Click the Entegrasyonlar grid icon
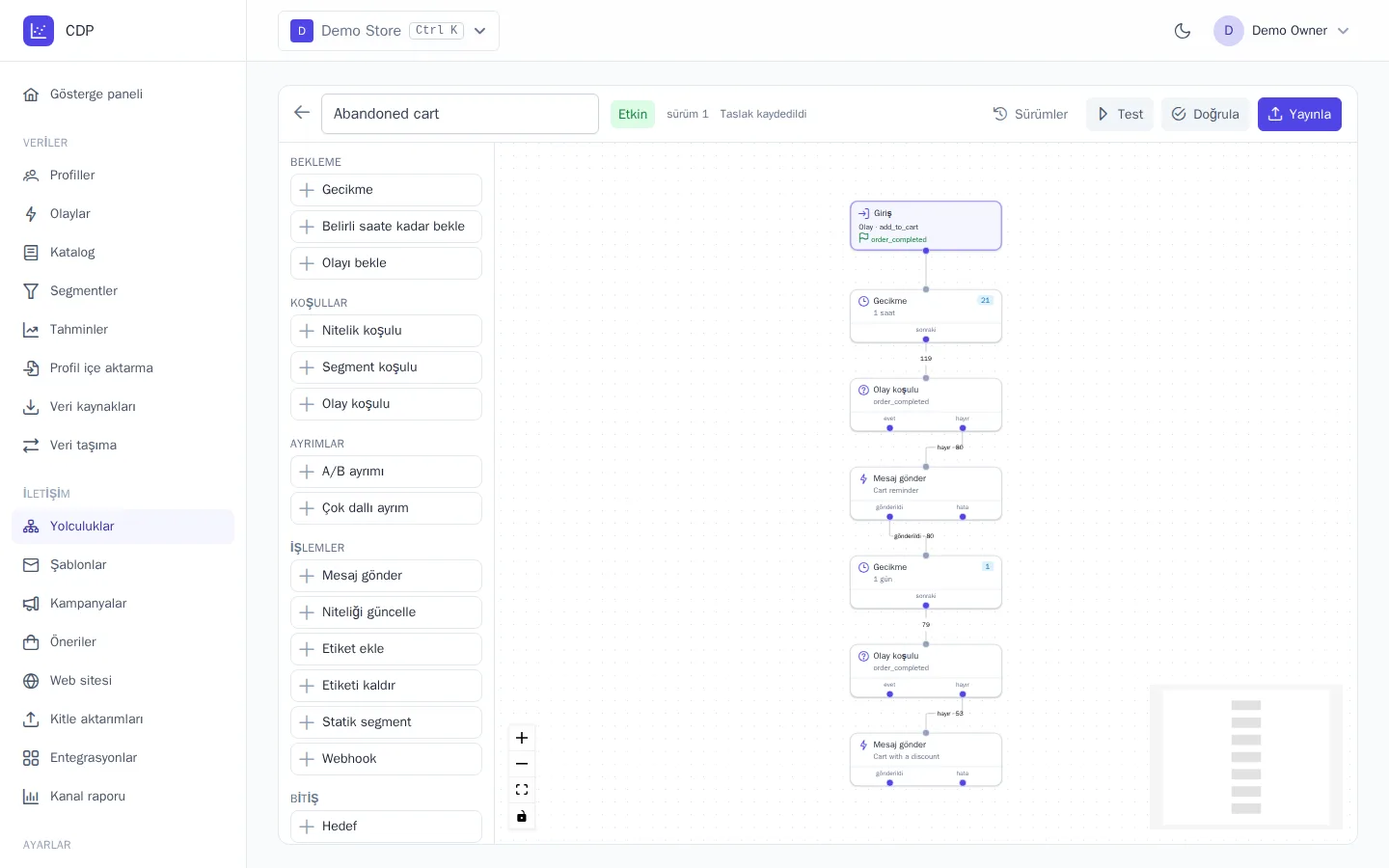This screenshot has width=1389, height=868. 31,758
